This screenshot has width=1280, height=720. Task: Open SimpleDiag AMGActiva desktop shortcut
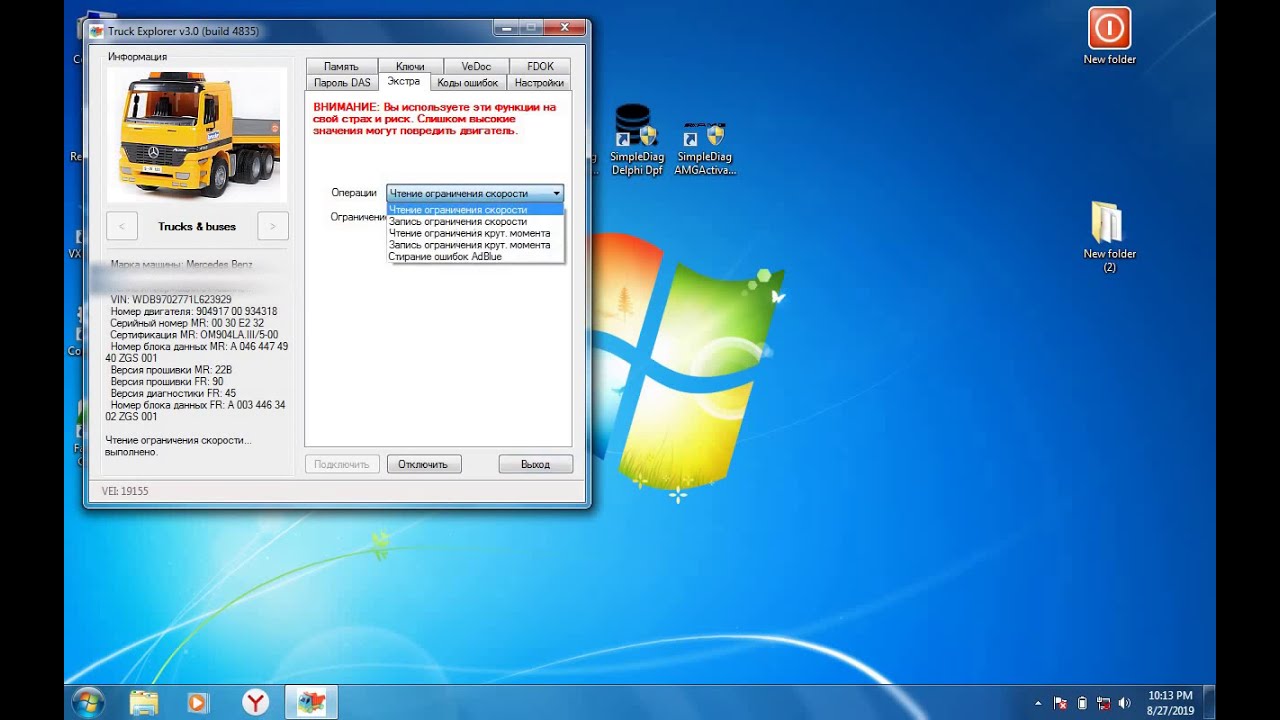coord(705,148)
